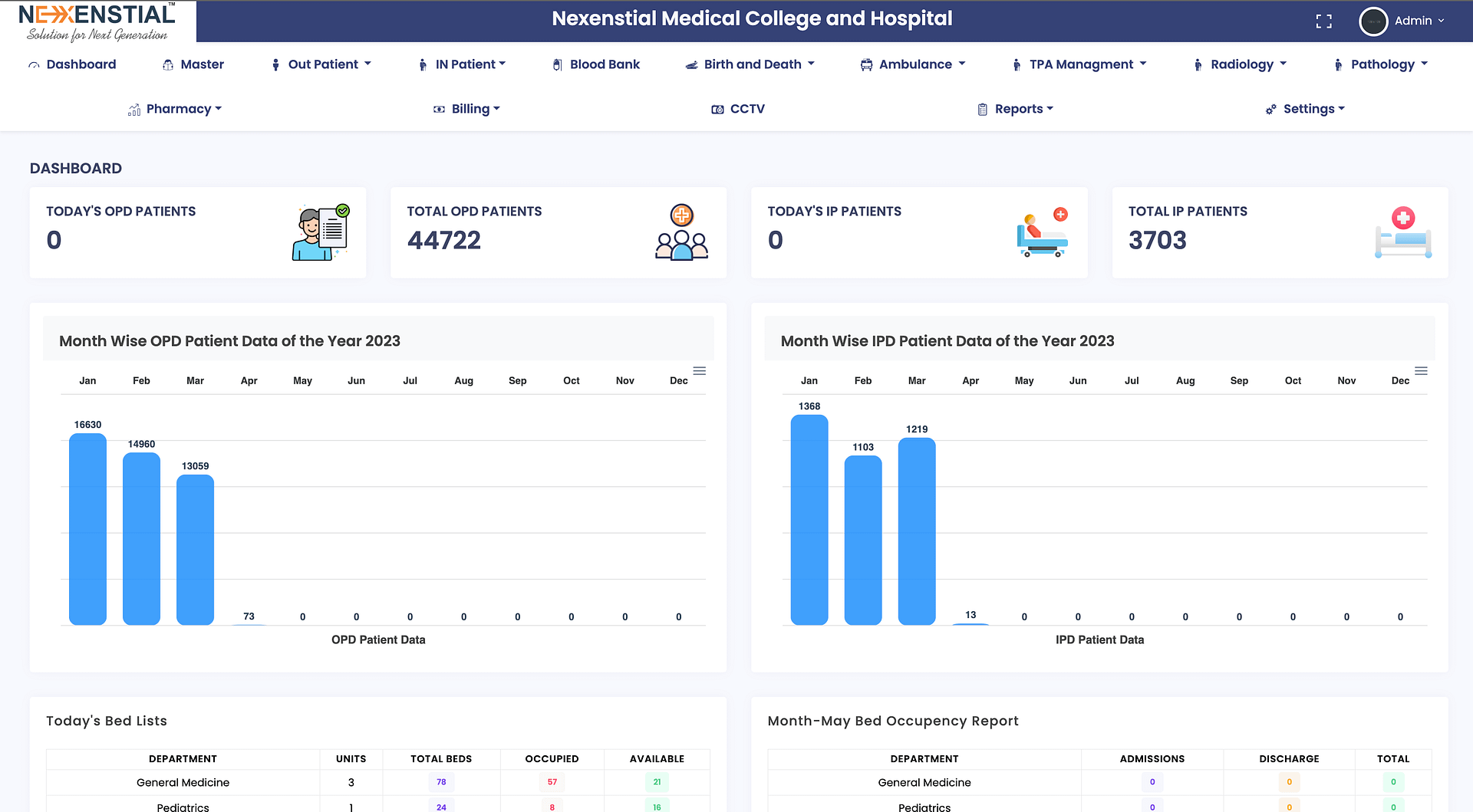The image size is (1473, 812).
Task: Click the Nexenstial logo
Action: (97, 21)
